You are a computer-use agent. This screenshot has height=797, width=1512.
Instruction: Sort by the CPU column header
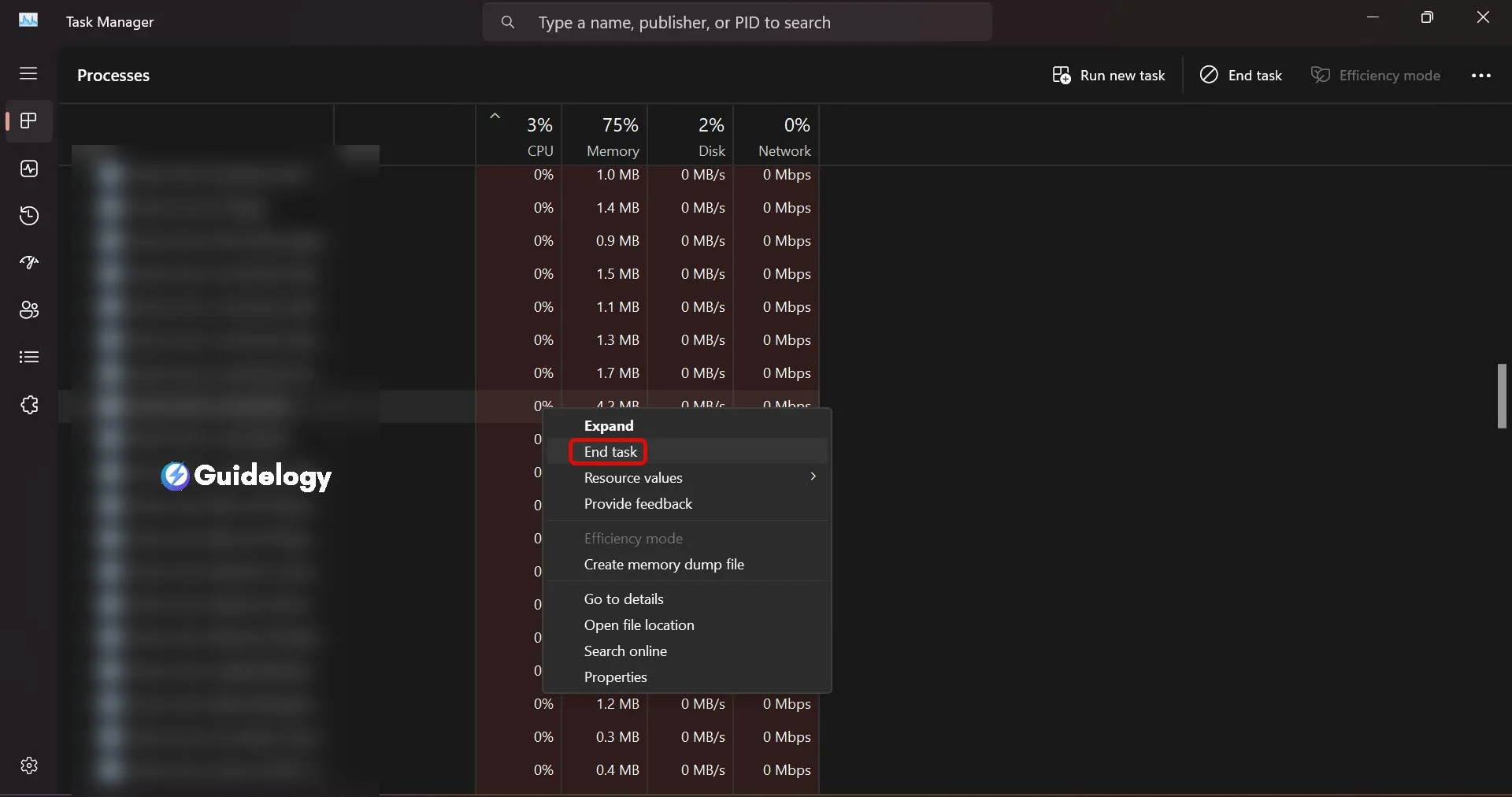point(519,135)
